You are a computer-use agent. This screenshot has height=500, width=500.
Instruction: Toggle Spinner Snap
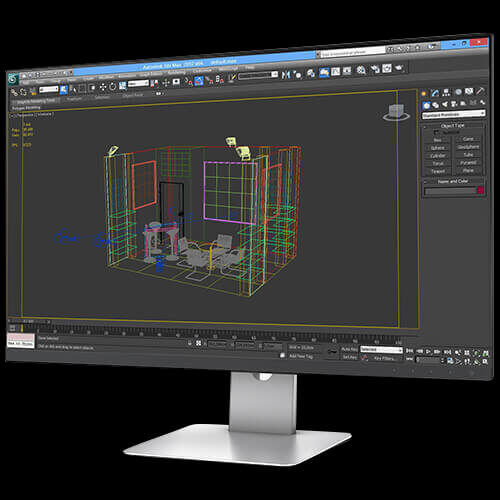[x=220, y=79]
